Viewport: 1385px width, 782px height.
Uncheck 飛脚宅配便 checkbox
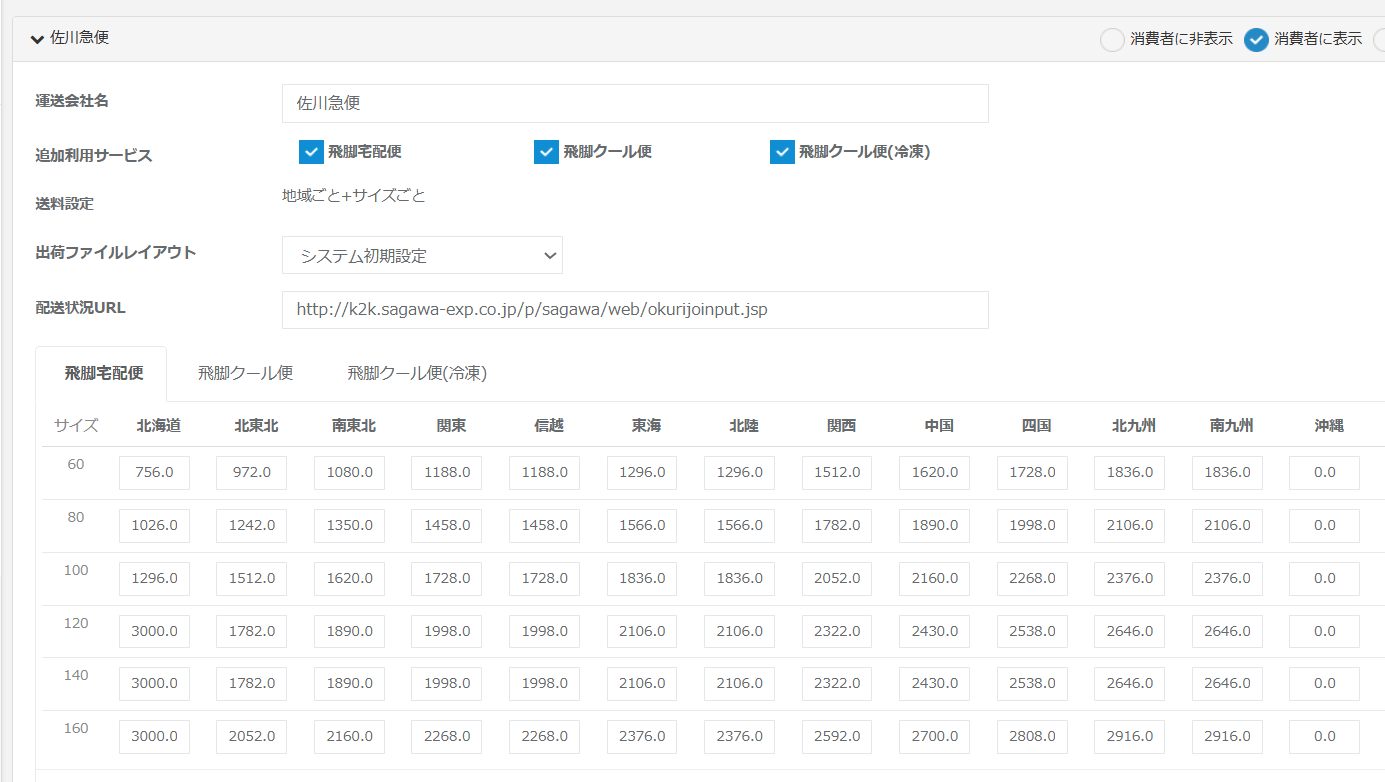click(310, 152)
